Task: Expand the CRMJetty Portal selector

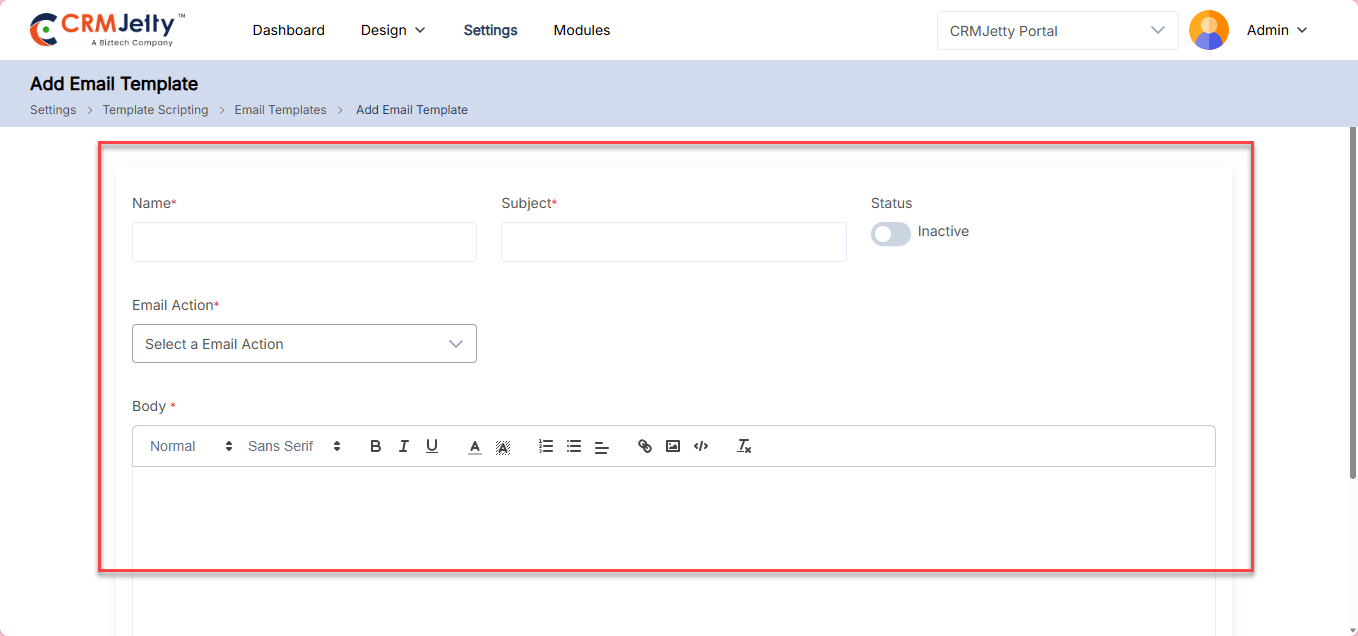Action: pyautogui.click(x=1057, y=30)
